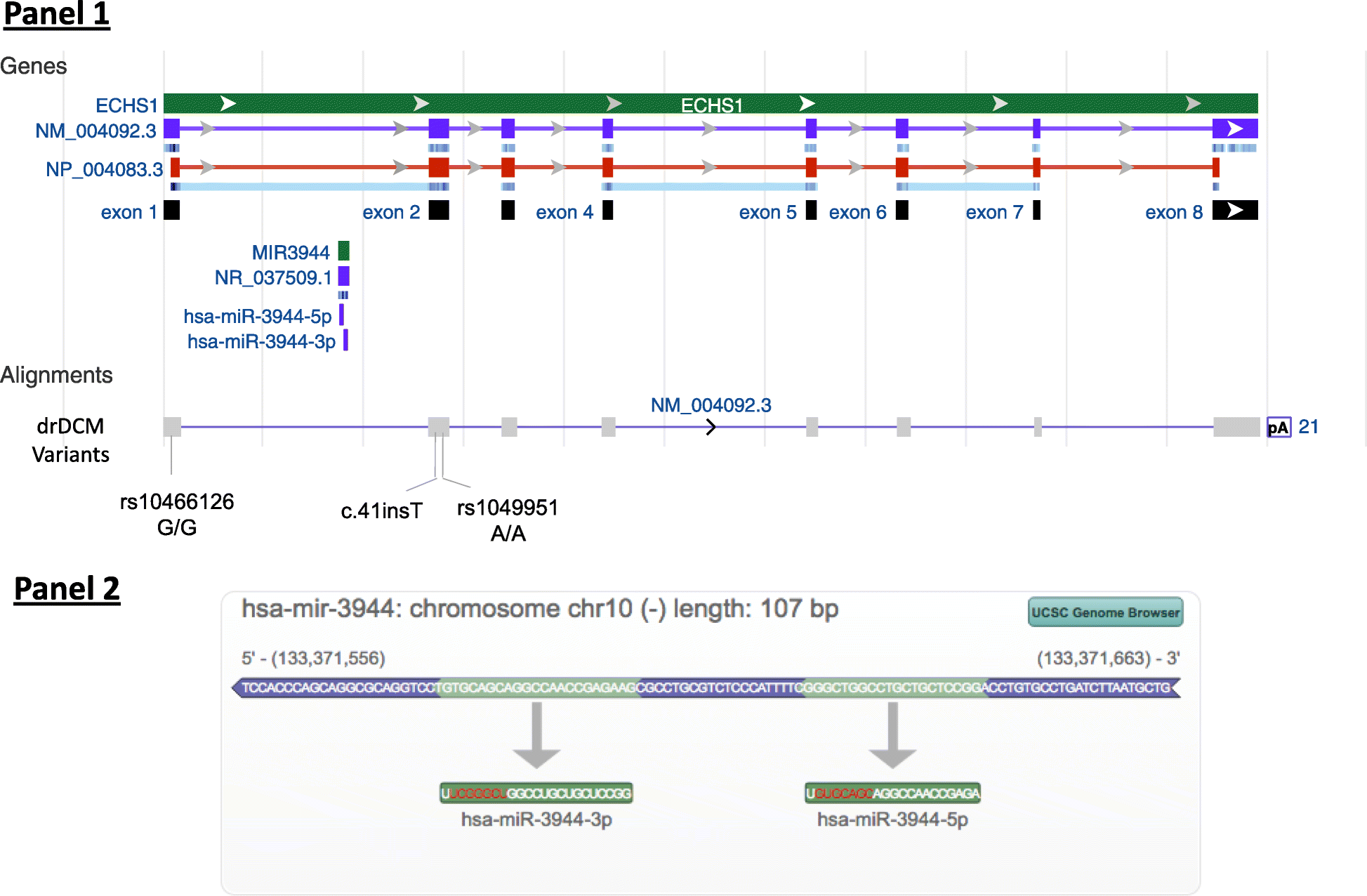Click the hsa-miR-3944-3p label in Panel 2
The image size is (1367, 896).
536,819
